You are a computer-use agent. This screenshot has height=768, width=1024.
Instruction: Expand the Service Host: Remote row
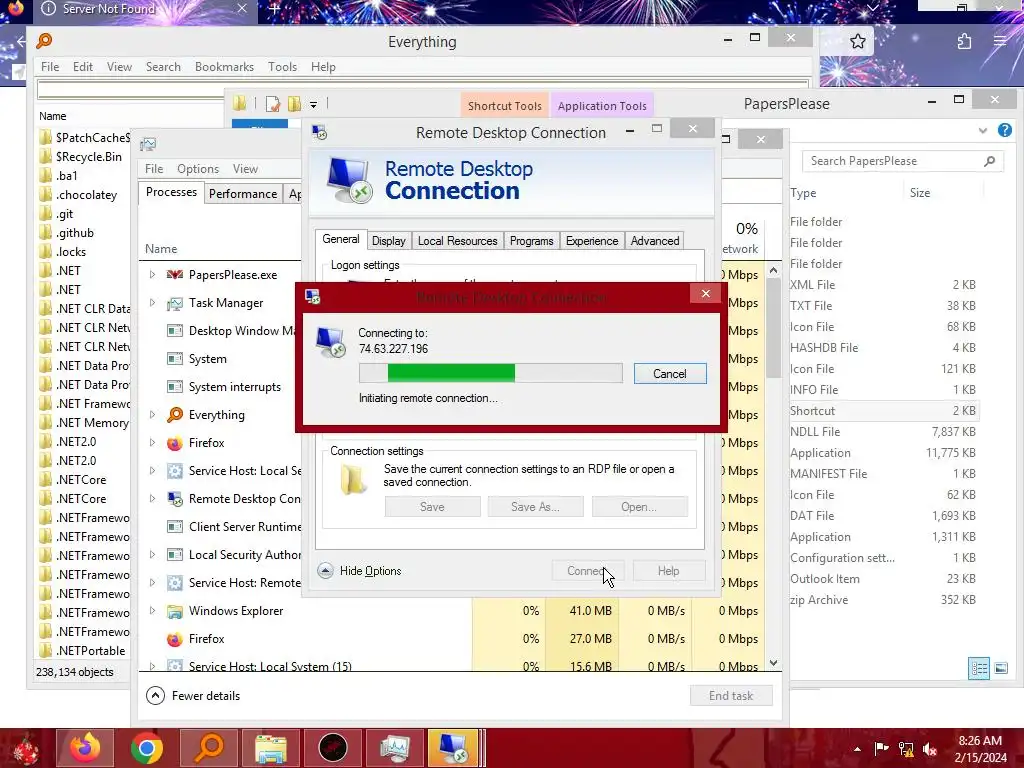click(x=152, y=583)
